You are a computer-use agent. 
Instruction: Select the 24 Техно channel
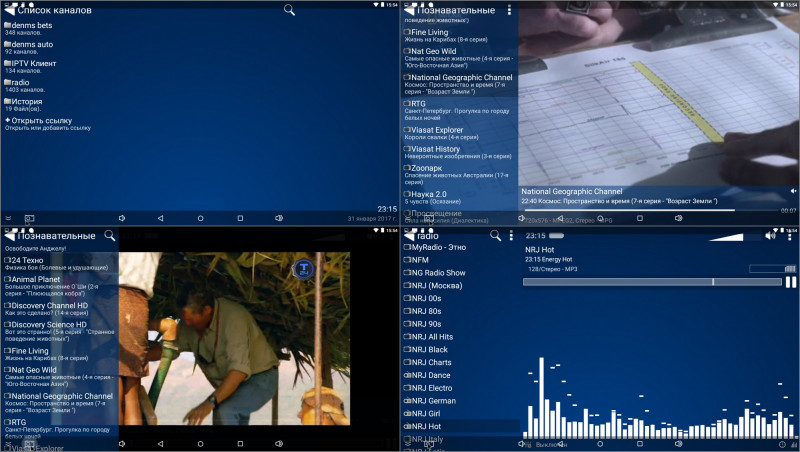[x=60, y=263]
